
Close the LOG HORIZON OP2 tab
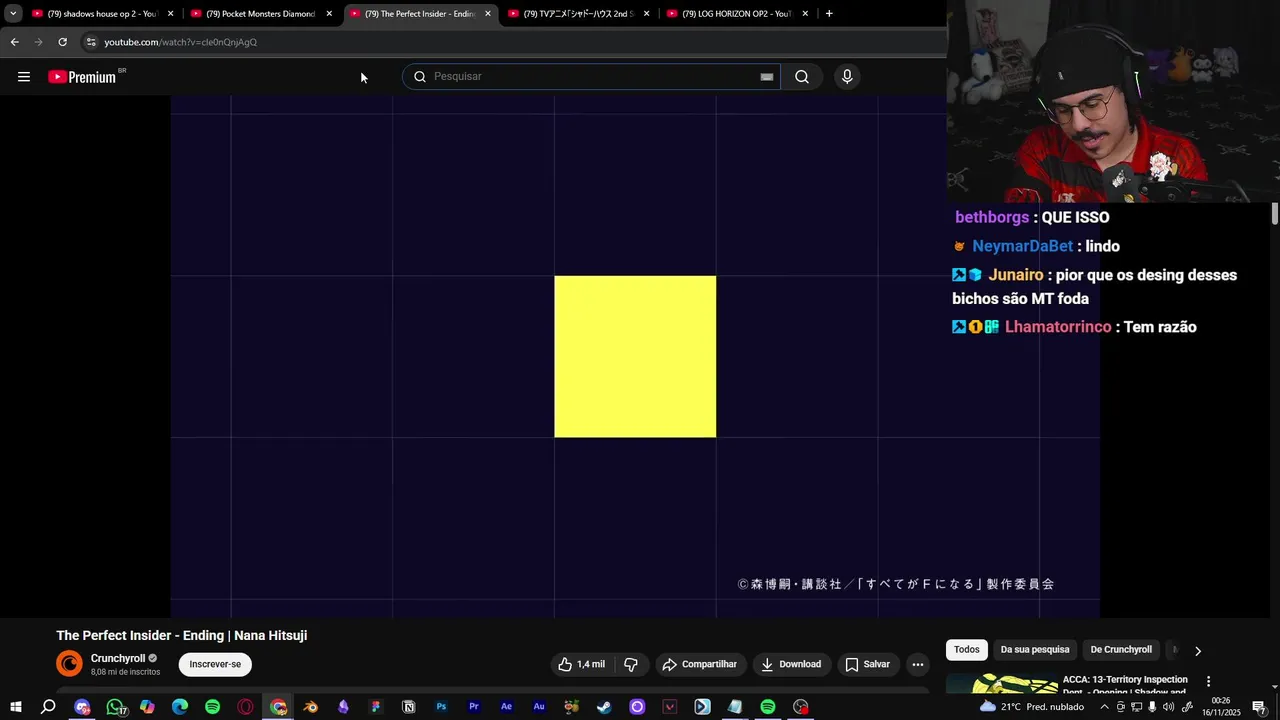pyautogui.click(x=805, y=14)
